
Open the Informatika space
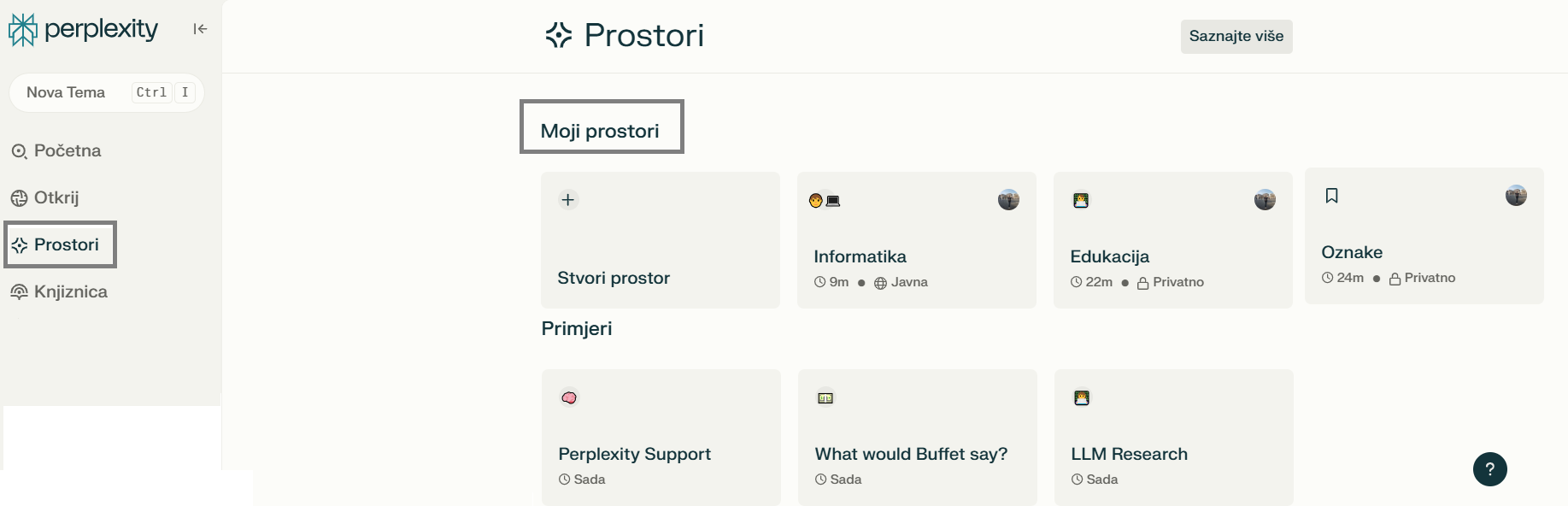pos(860,256)
